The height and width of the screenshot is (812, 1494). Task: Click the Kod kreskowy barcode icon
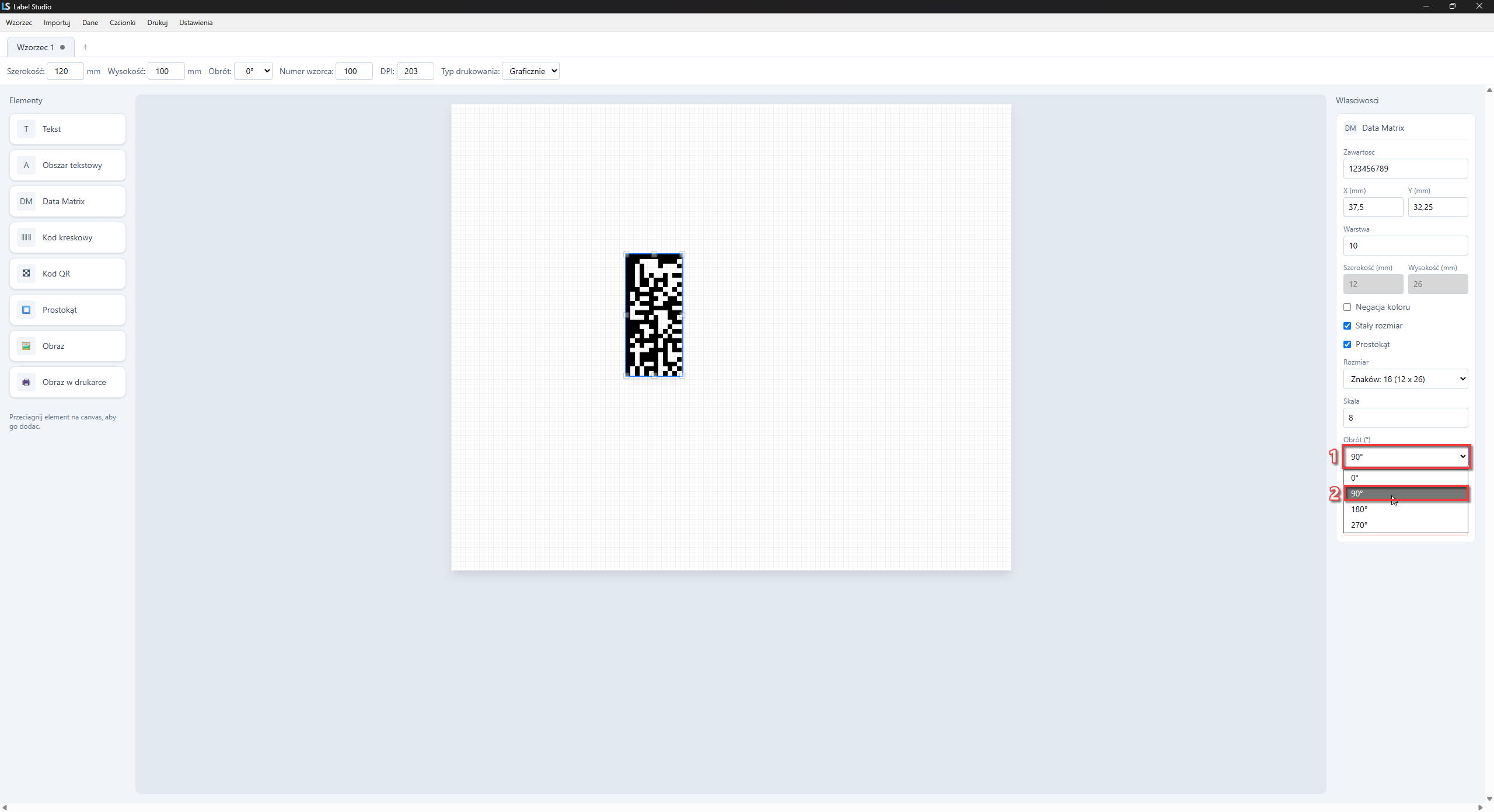(26, 237)
